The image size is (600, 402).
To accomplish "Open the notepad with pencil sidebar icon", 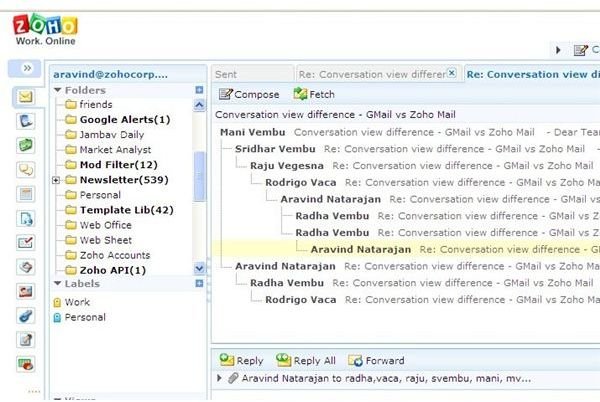I will (x=25, y=340).
